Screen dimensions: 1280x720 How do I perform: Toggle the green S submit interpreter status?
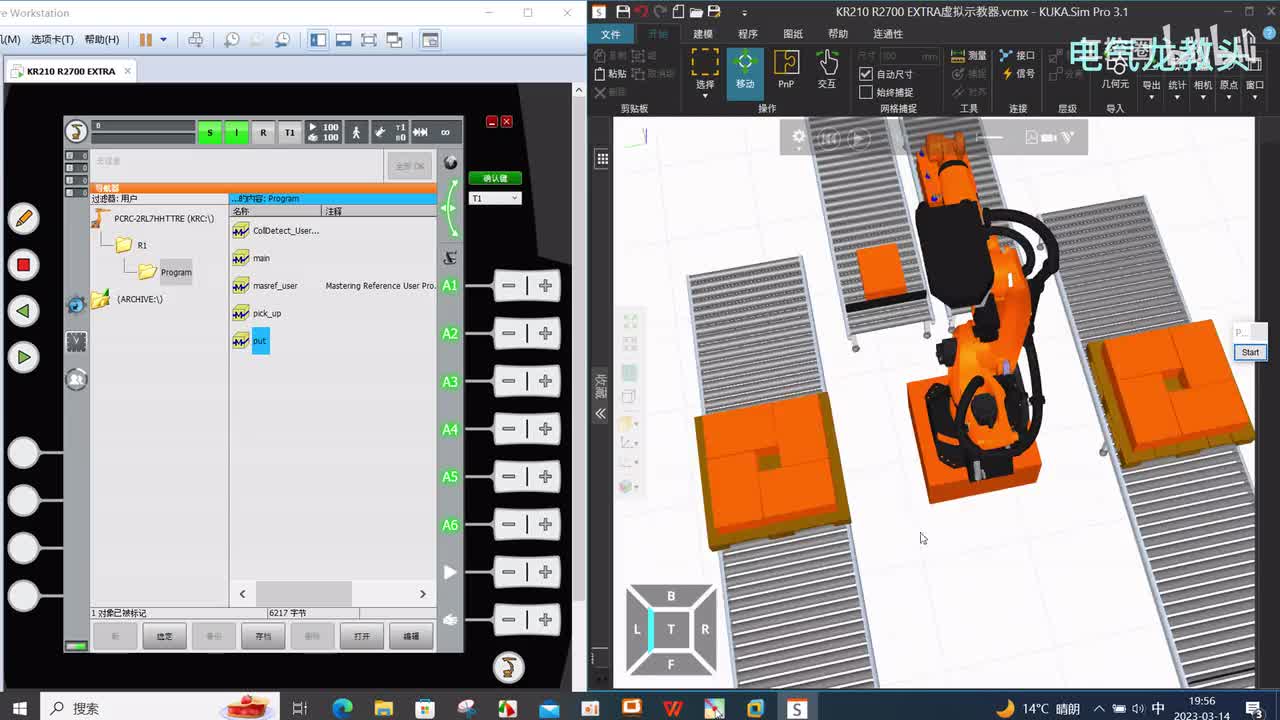click(x=209, y=132)
